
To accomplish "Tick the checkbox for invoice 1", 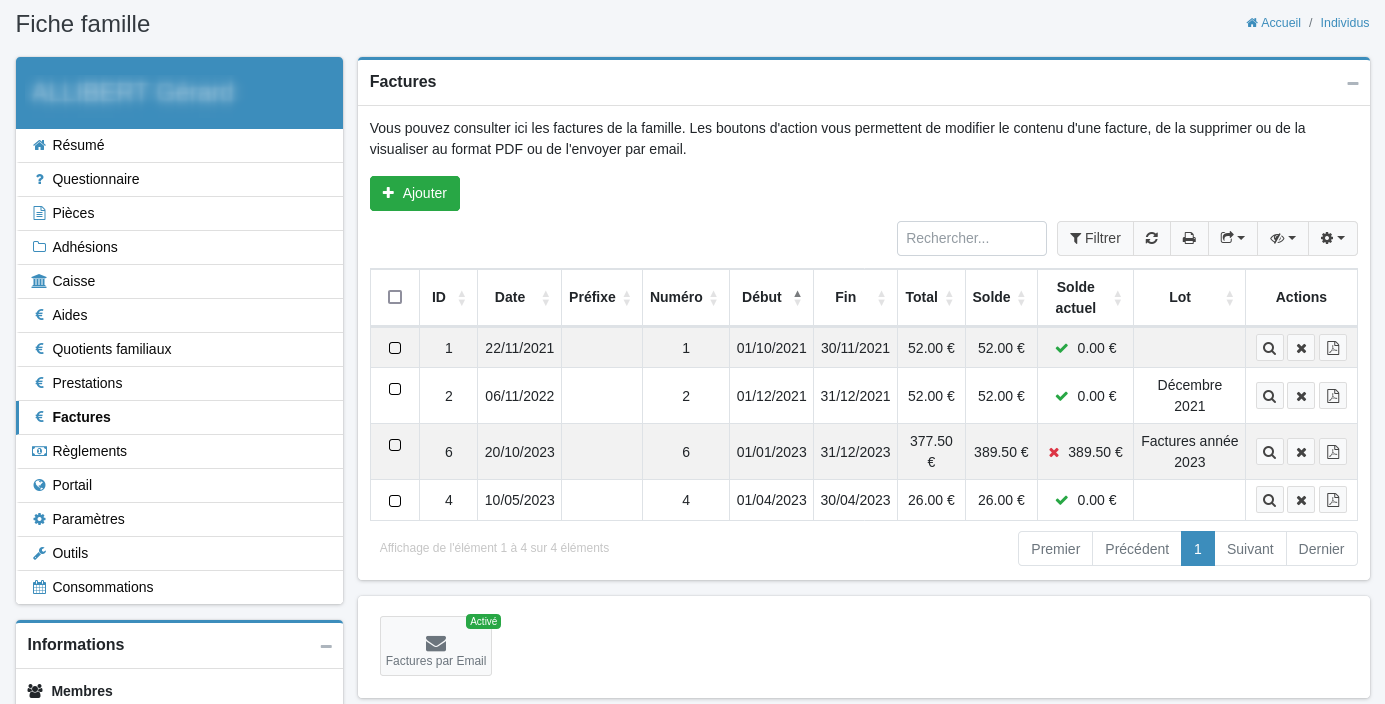I will click(395, 348).
